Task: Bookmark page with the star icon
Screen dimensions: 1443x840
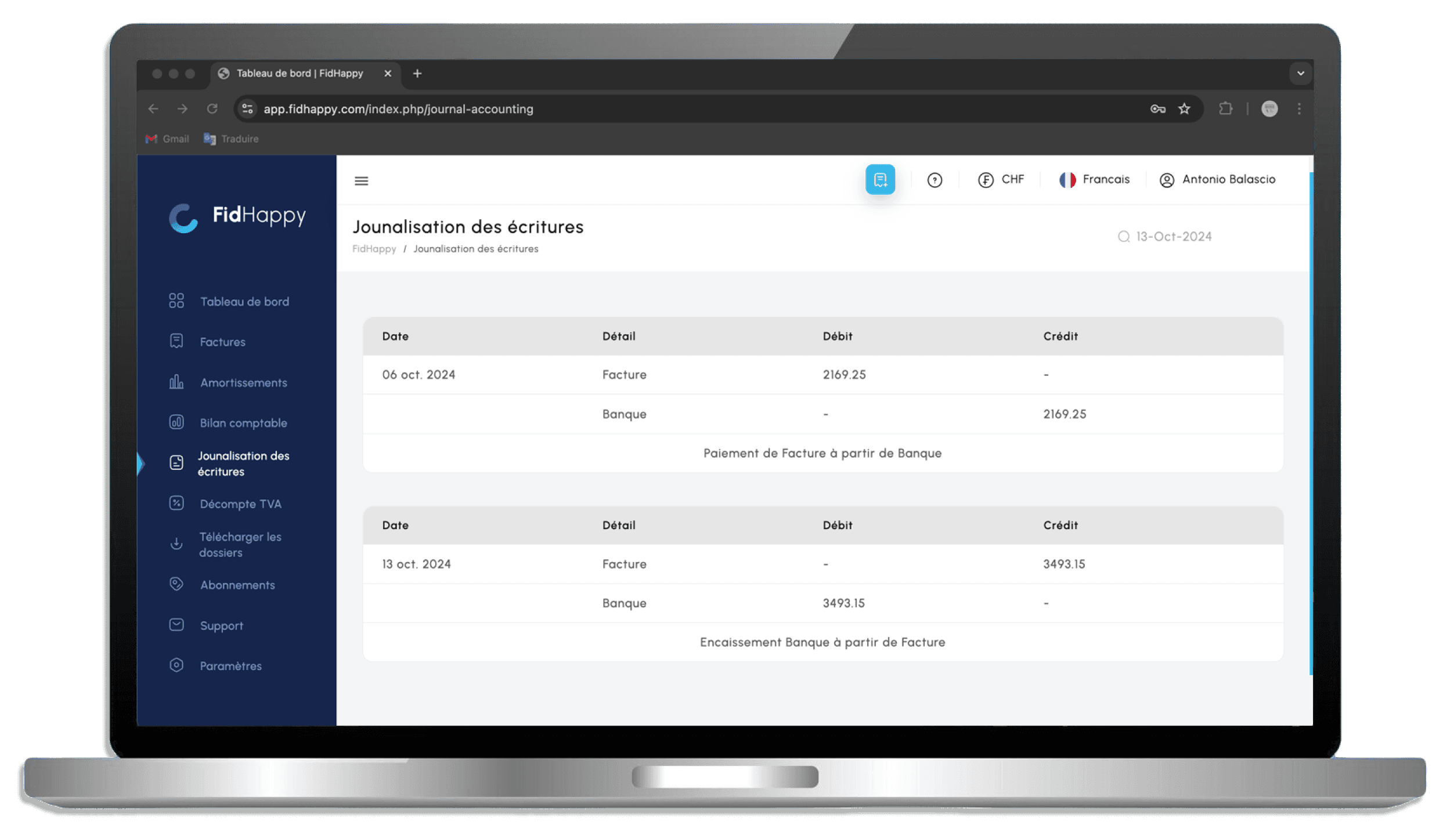Action: click(1184, 109)
